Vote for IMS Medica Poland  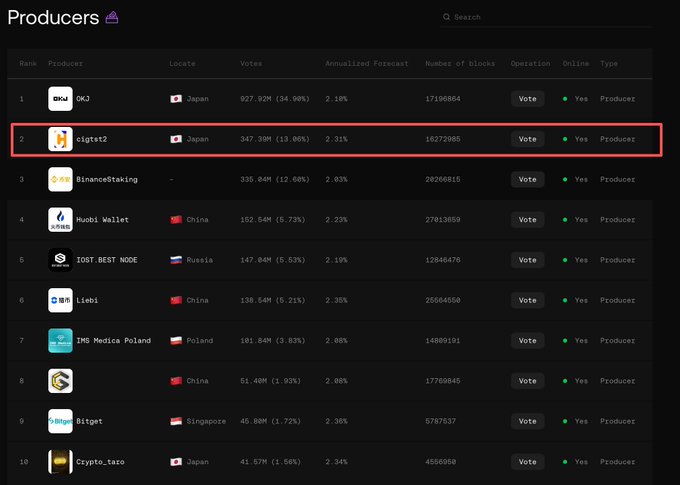coord(527,341)
